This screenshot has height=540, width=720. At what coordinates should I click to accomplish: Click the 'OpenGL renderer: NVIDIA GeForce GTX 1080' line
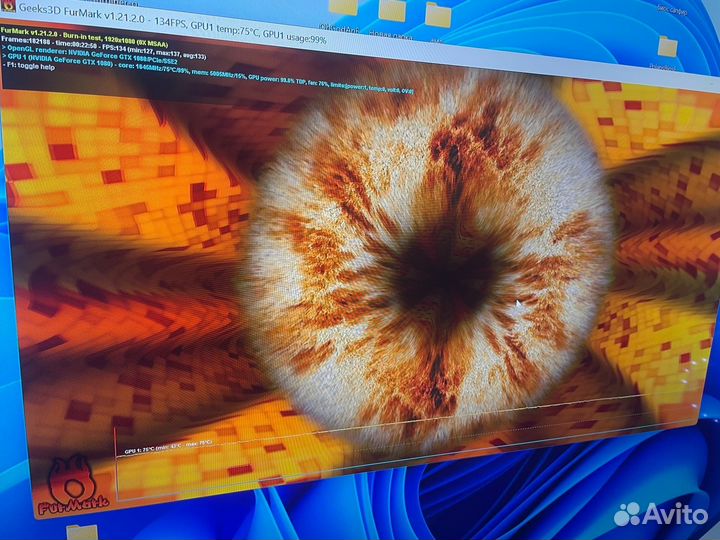click(90, 55)
